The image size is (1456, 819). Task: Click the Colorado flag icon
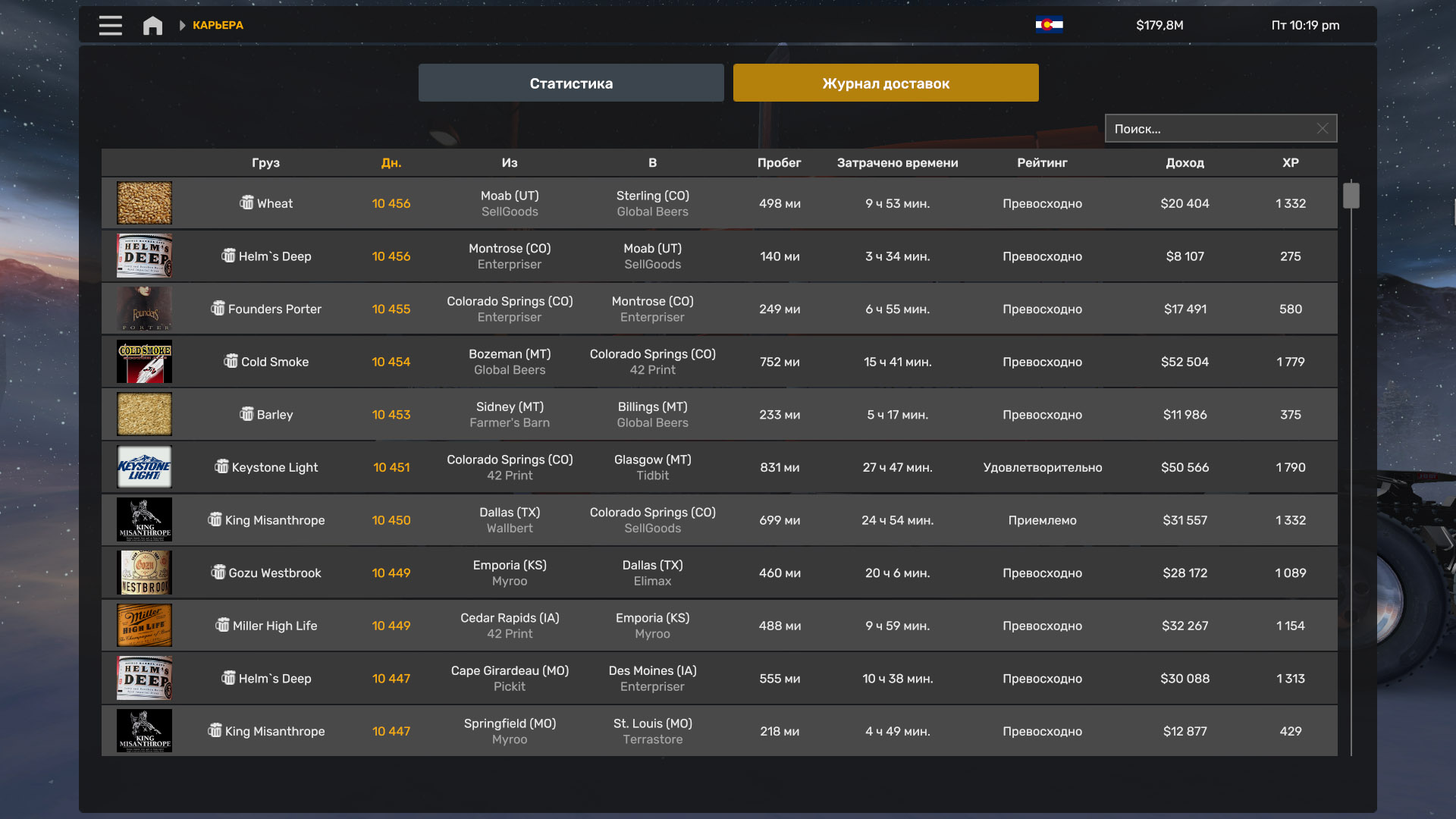[1049, 25]
